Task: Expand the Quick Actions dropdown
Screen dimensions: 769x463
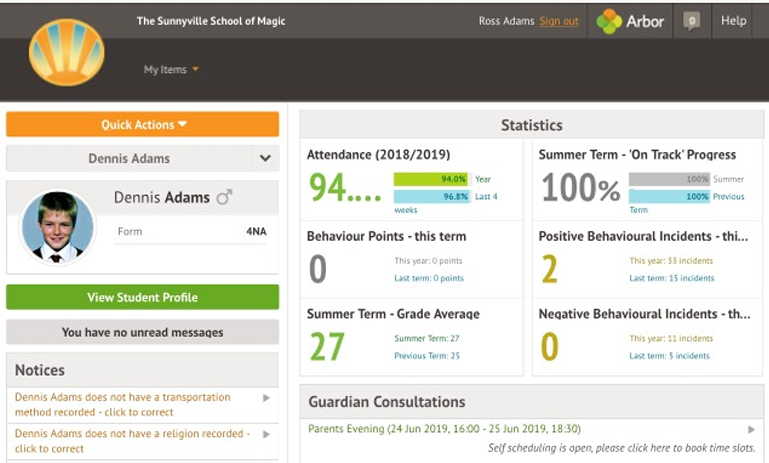Action: click(143, 125)
